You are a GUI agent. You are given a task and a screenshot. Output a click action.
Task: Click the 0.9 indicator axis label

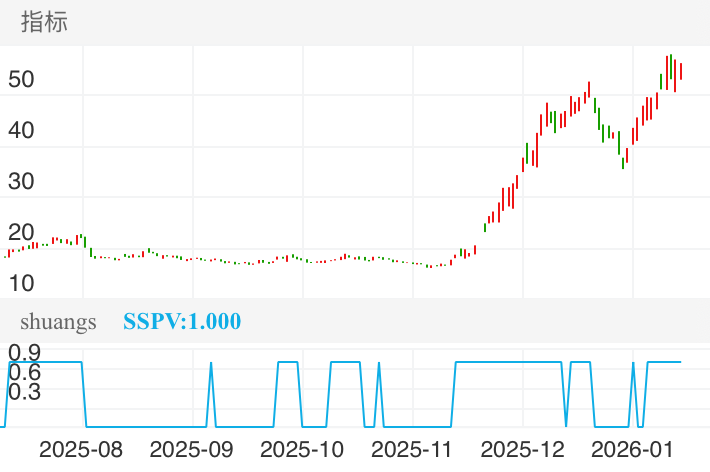tap(24, 352)
